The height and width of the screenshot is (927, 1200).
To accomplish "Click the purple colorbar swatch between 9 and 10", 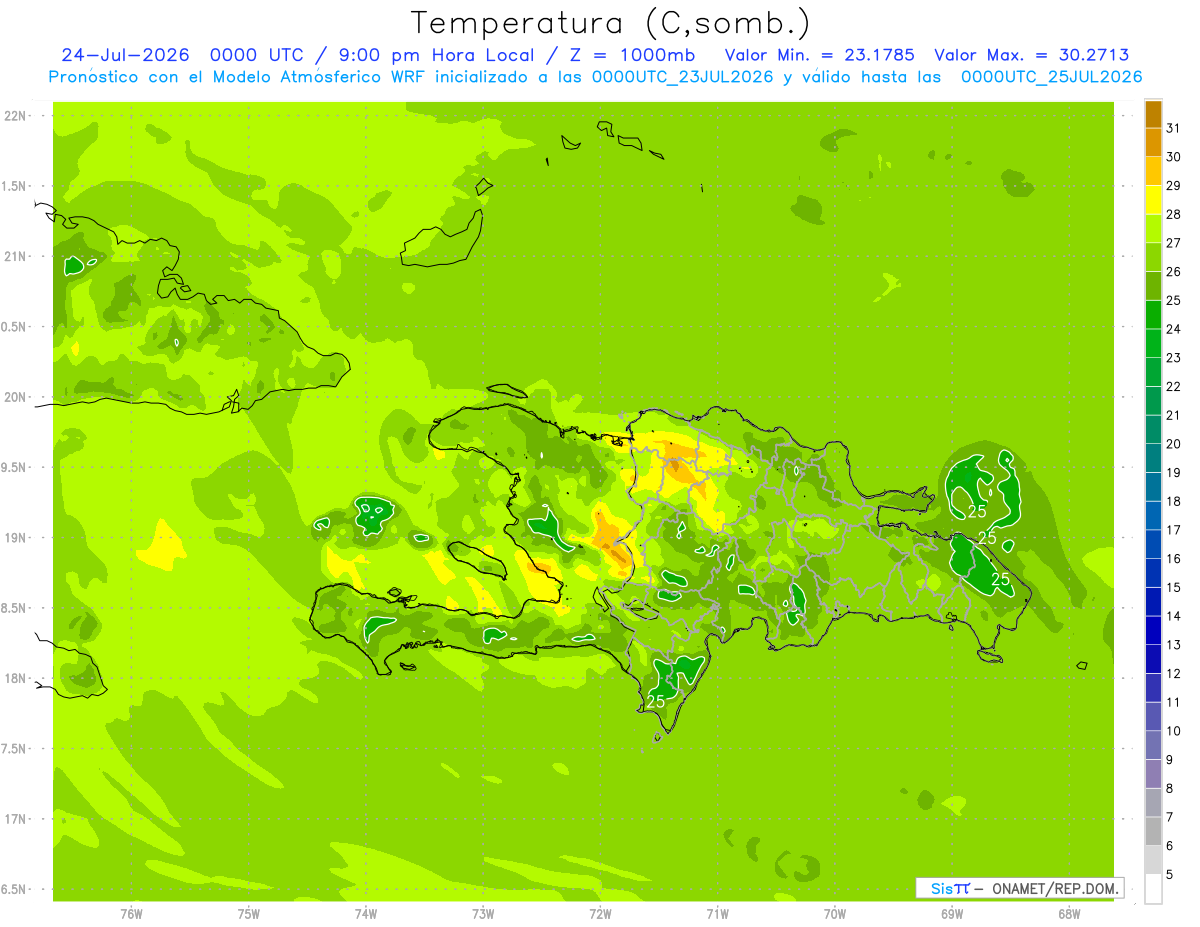I will click(x=1153, y=745).
